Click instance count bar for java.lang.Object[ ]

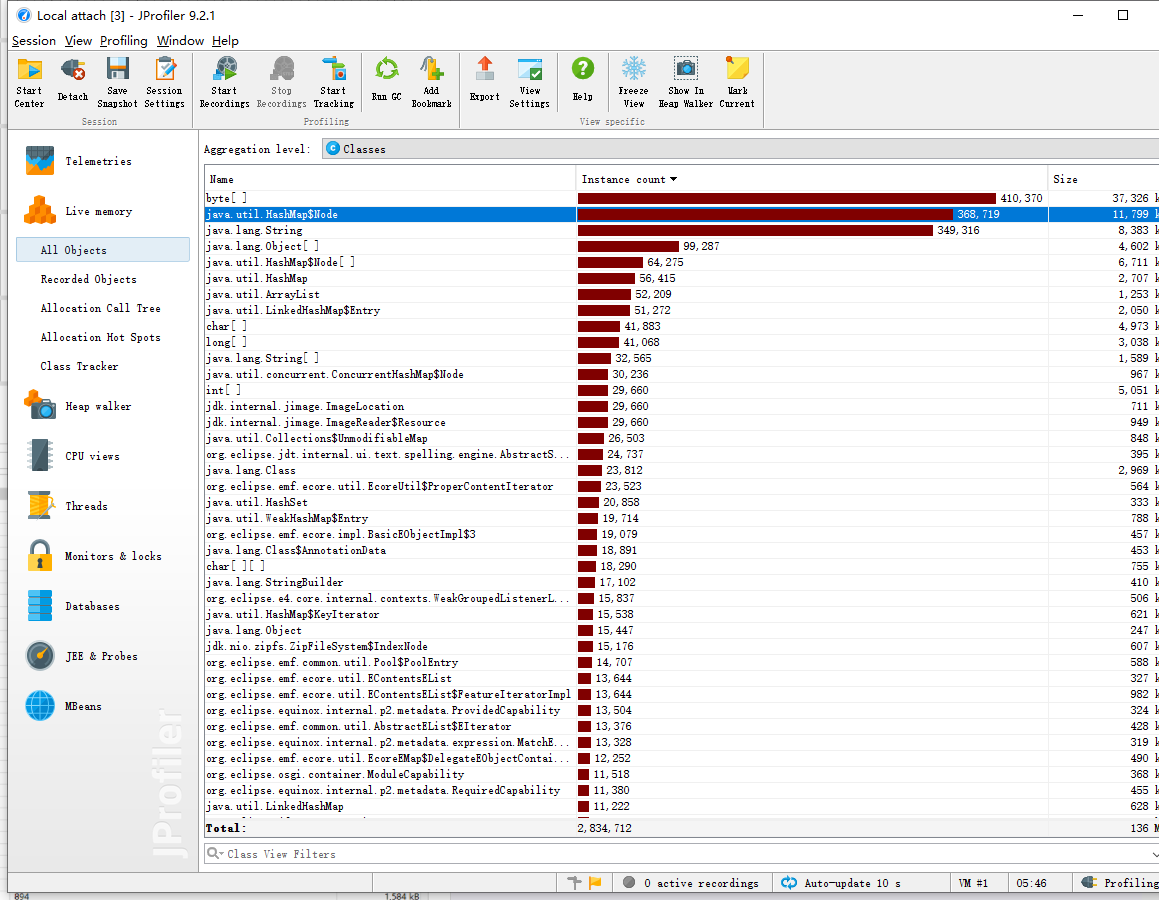628,246
